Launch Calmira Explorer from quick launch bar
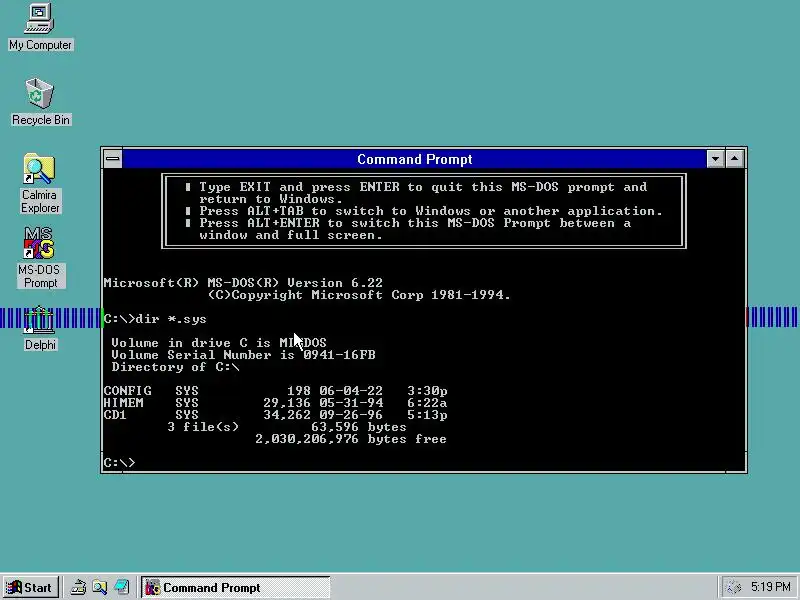Screen dimensions: 800x600 (x=99, y=588)
